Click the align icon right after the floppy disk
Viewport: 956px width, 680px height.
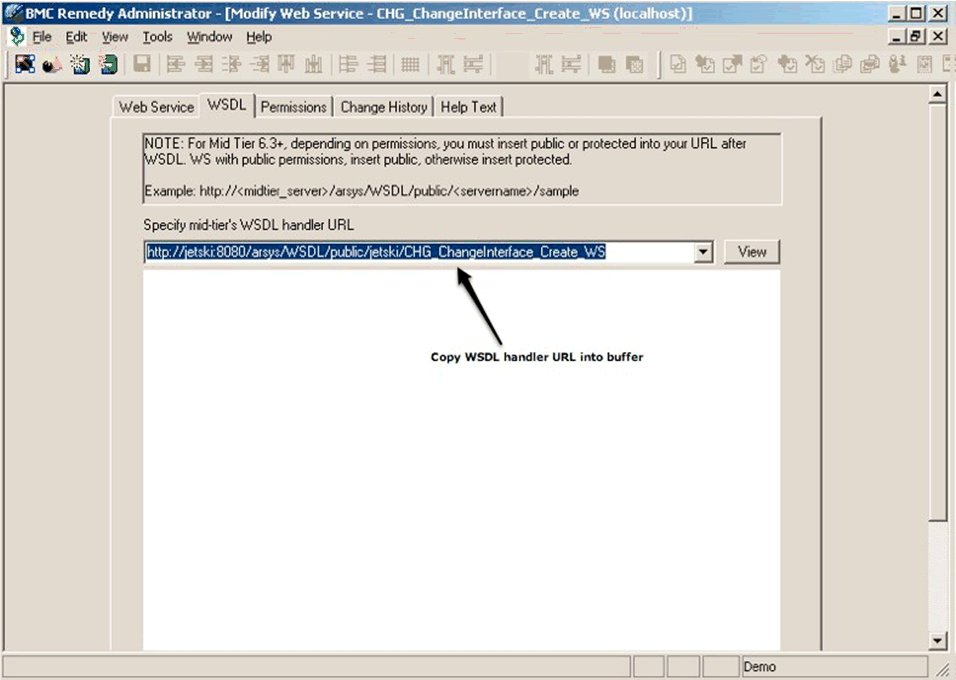tap(176, 64)
